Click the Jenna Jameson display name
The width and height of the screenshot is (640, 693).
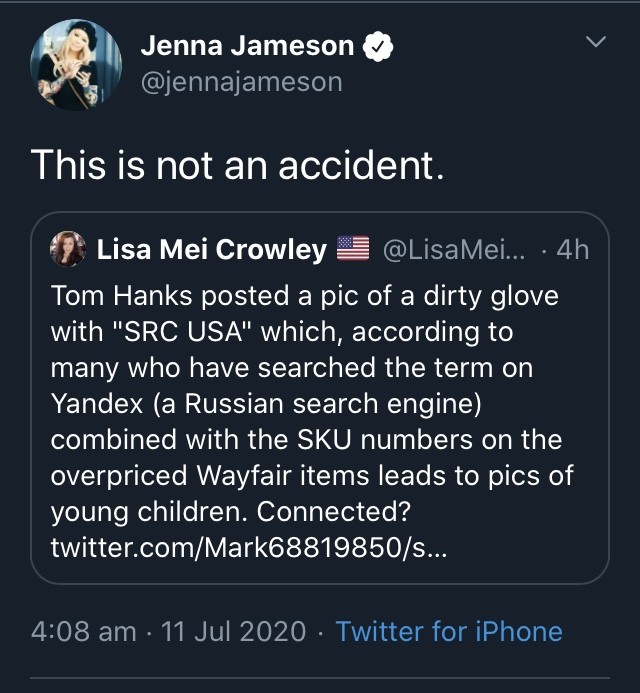click(247, 46)
